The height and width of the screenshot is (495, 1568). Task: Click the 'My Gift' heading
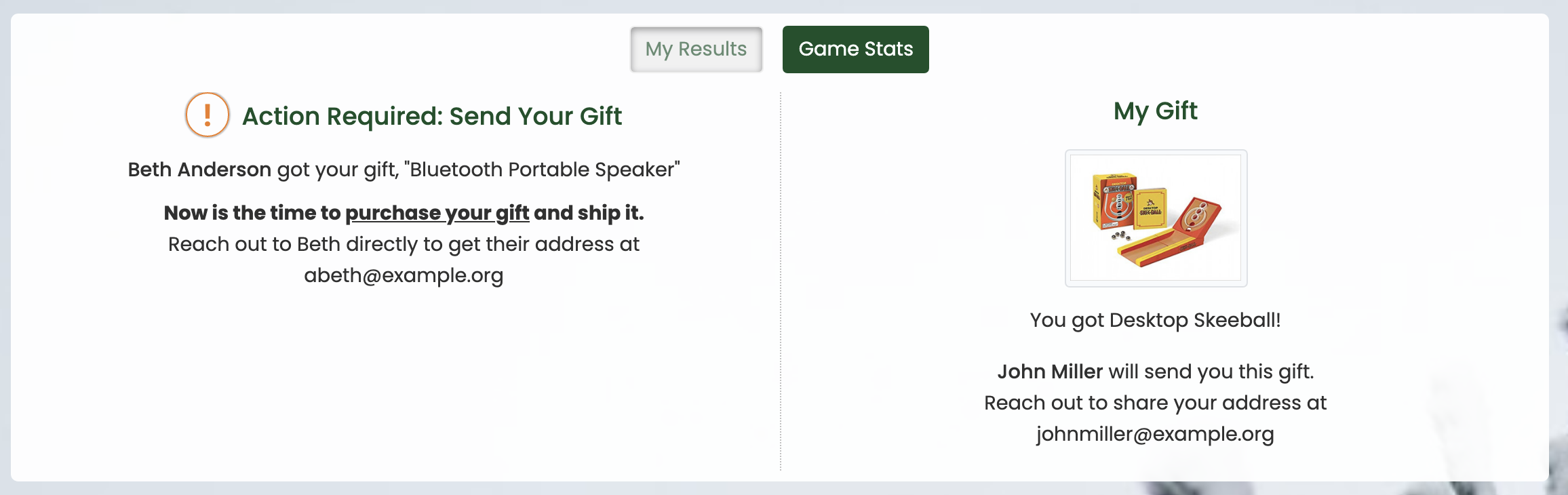[x=1156, y=111]
